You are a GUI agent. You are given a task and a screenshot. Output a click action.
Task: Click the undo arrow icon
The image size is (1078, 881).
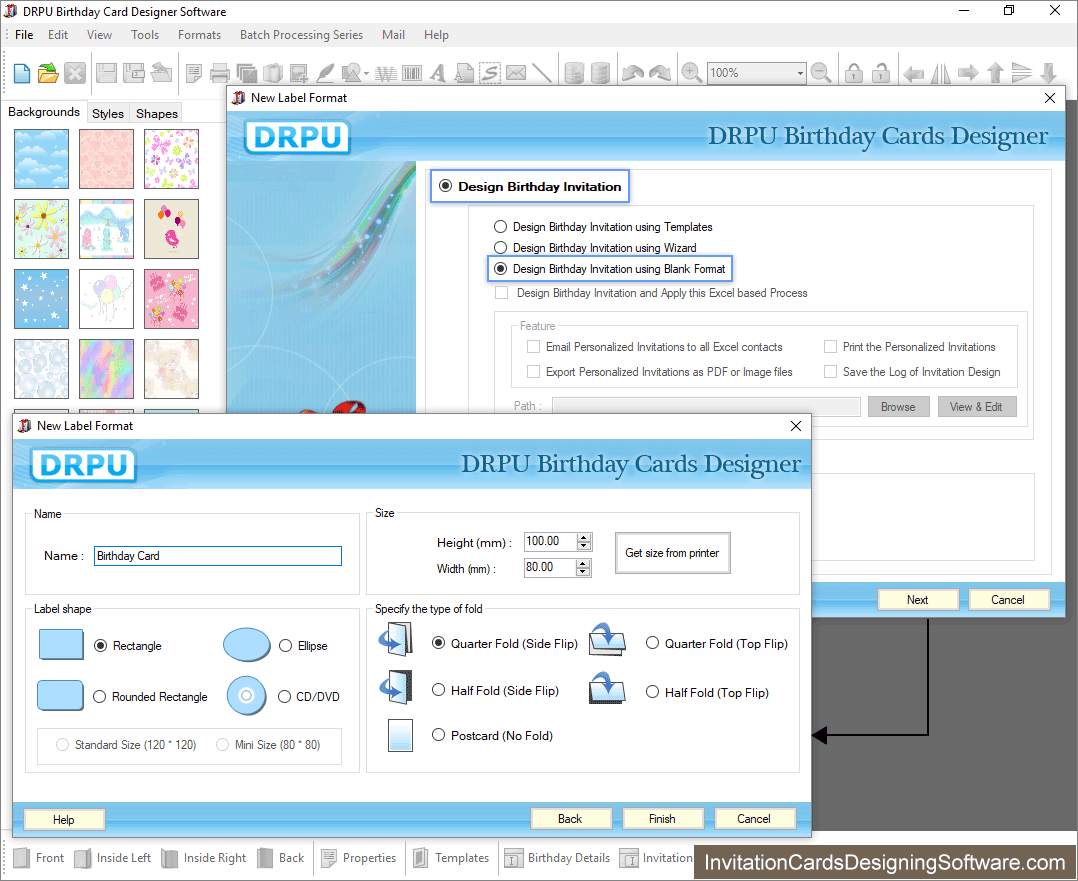(633, 72)
